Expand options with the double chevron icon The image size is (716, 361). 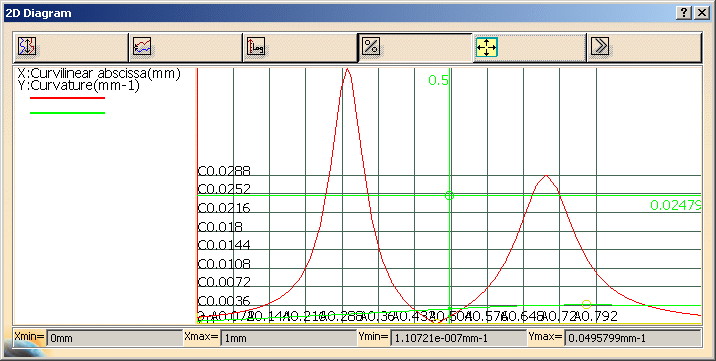(x=600, y=47)
